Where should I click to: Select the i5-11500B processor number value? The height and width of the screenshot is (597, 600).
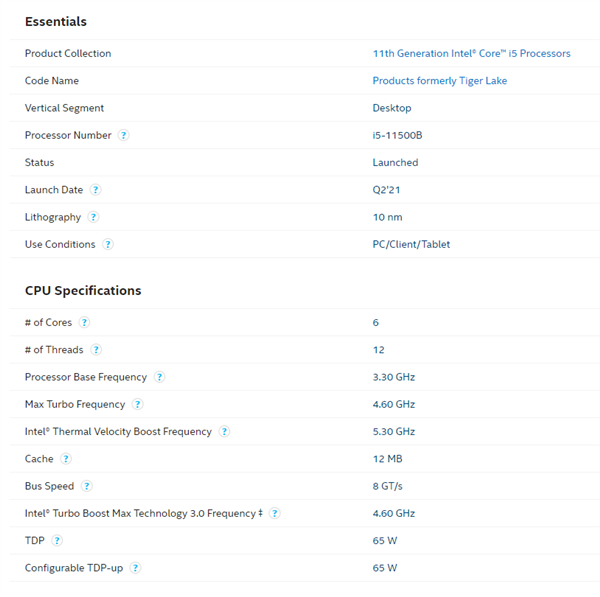tap(397, 135)
